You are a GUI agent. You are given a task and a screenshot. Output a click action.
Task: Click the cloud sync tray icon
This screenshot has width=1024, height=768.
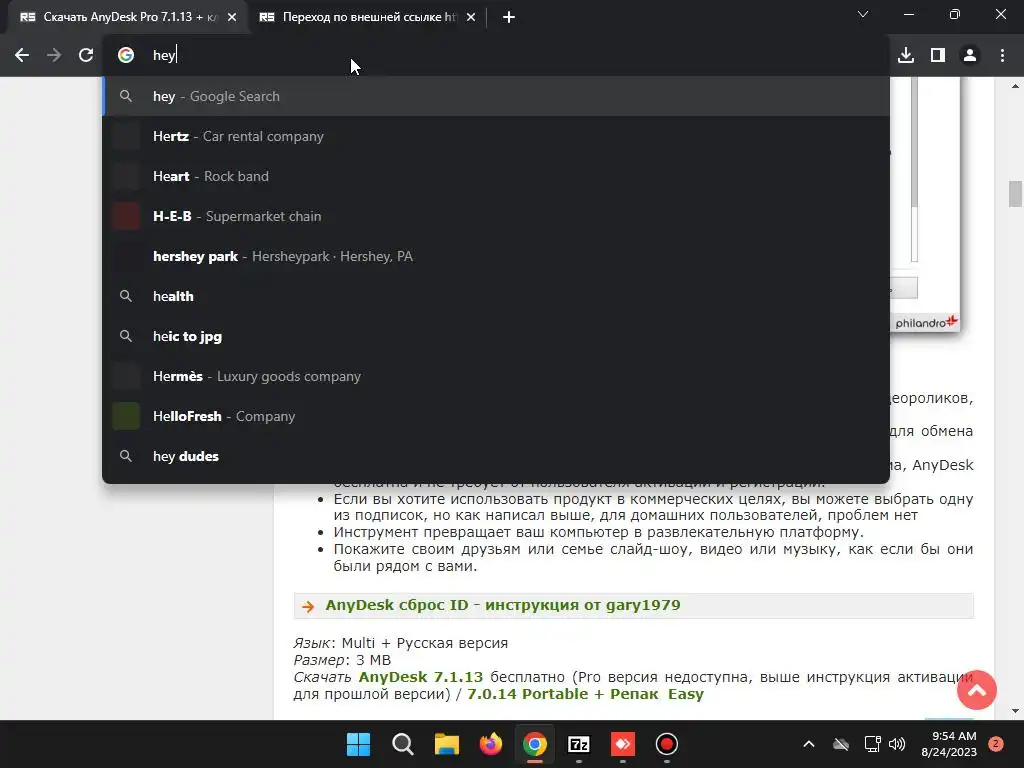841,744
